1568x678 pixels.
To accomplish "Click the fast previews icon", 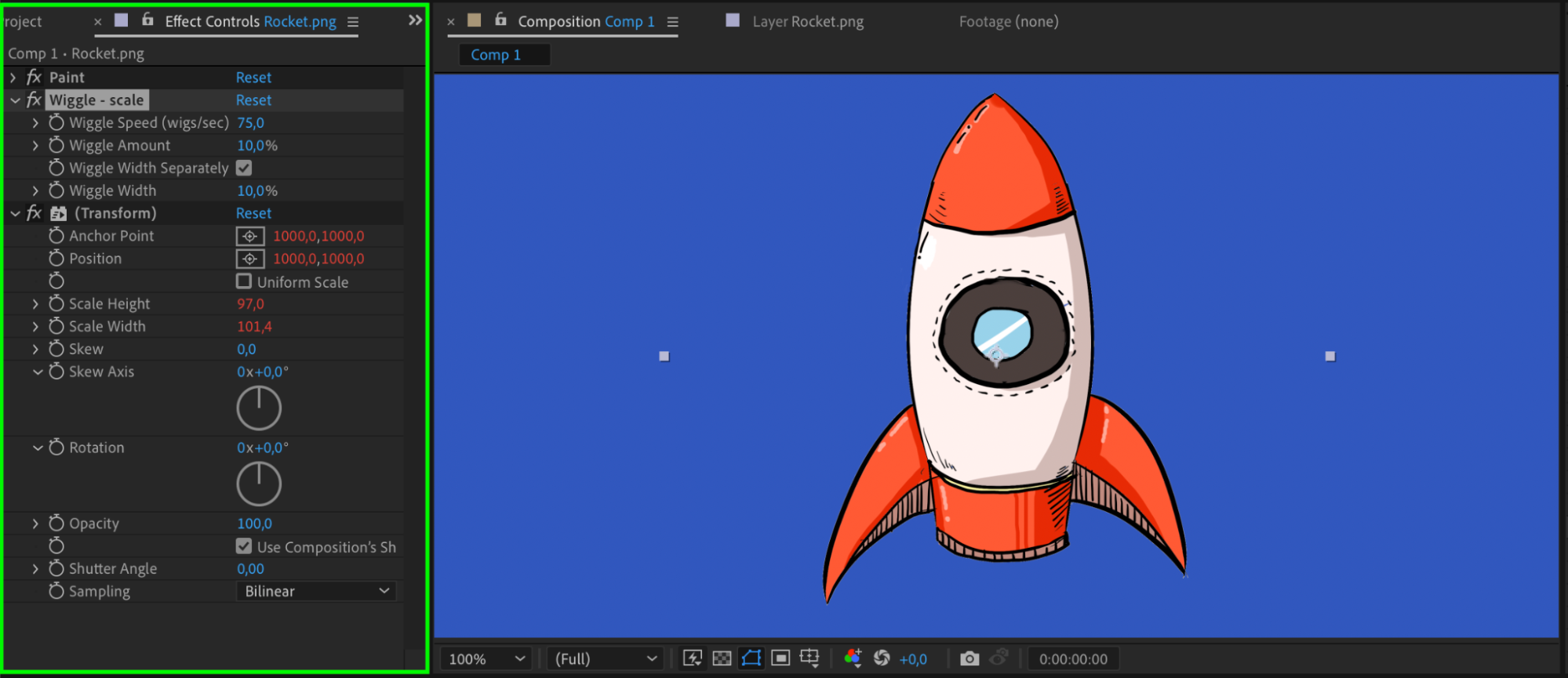I will 693,658.
